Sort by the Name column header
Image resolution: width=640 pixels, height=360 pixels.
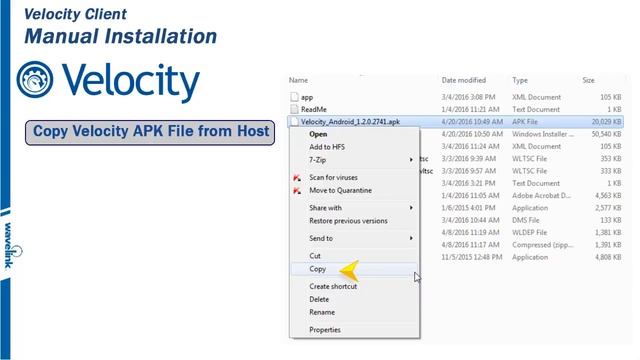click(298, 80)
